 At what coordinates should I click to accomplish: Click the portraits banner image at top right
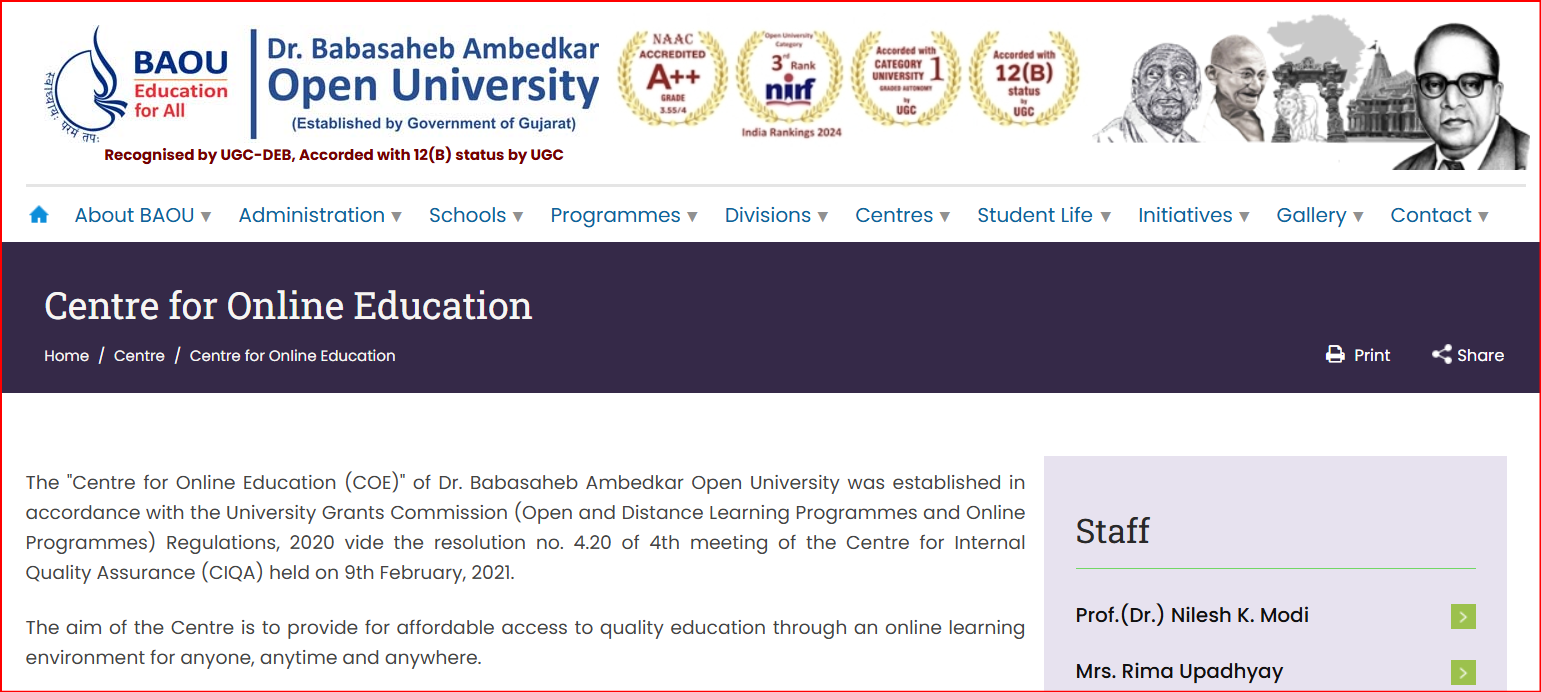coord(1310,92)
